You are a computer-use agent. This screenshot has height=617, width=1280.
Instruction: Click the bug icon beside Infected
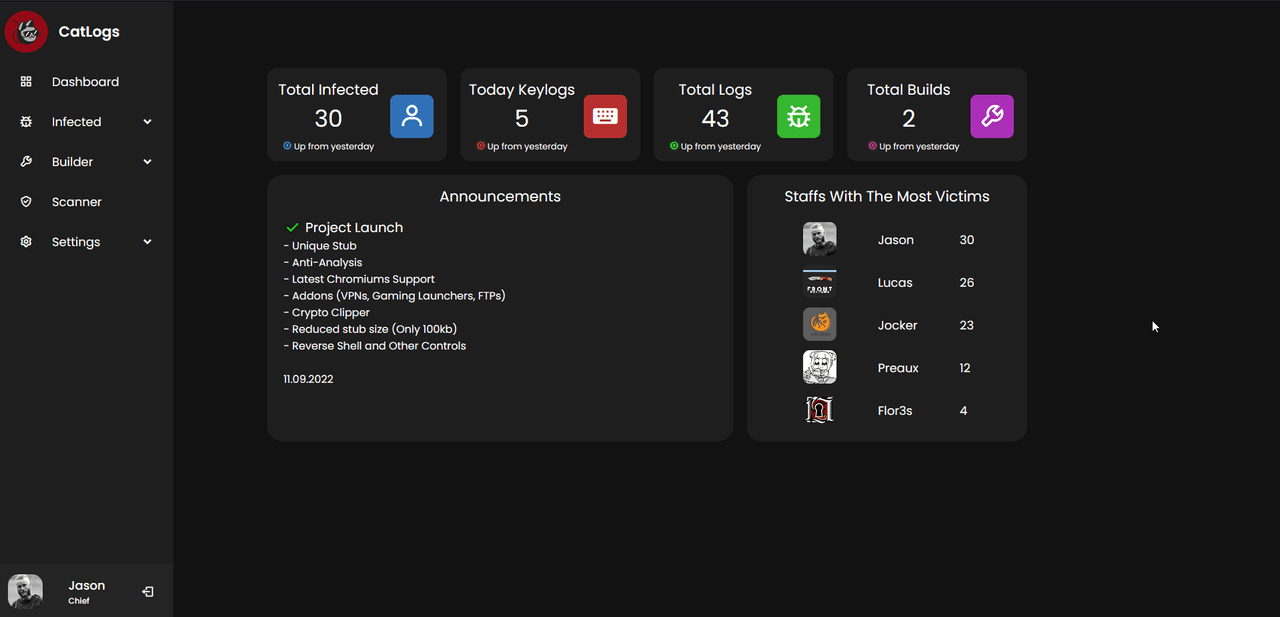[26, 122]
